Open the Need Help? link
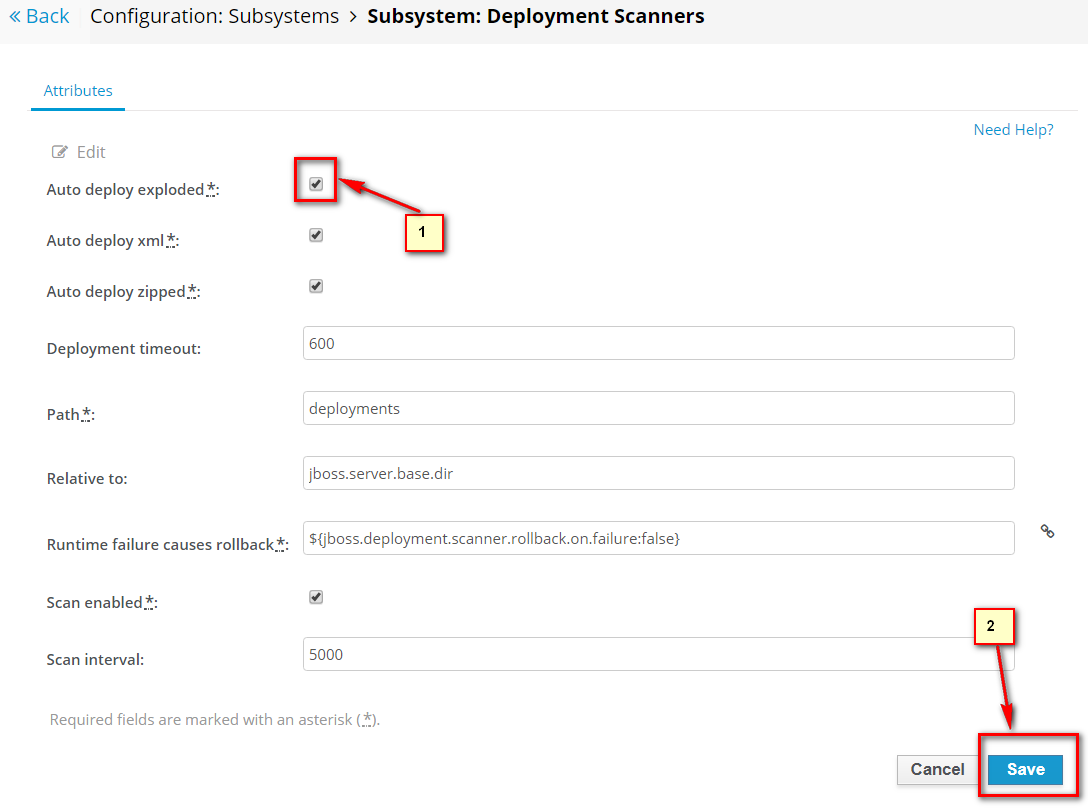The width and height of the screenshot is (1088, 809). 1013,130
